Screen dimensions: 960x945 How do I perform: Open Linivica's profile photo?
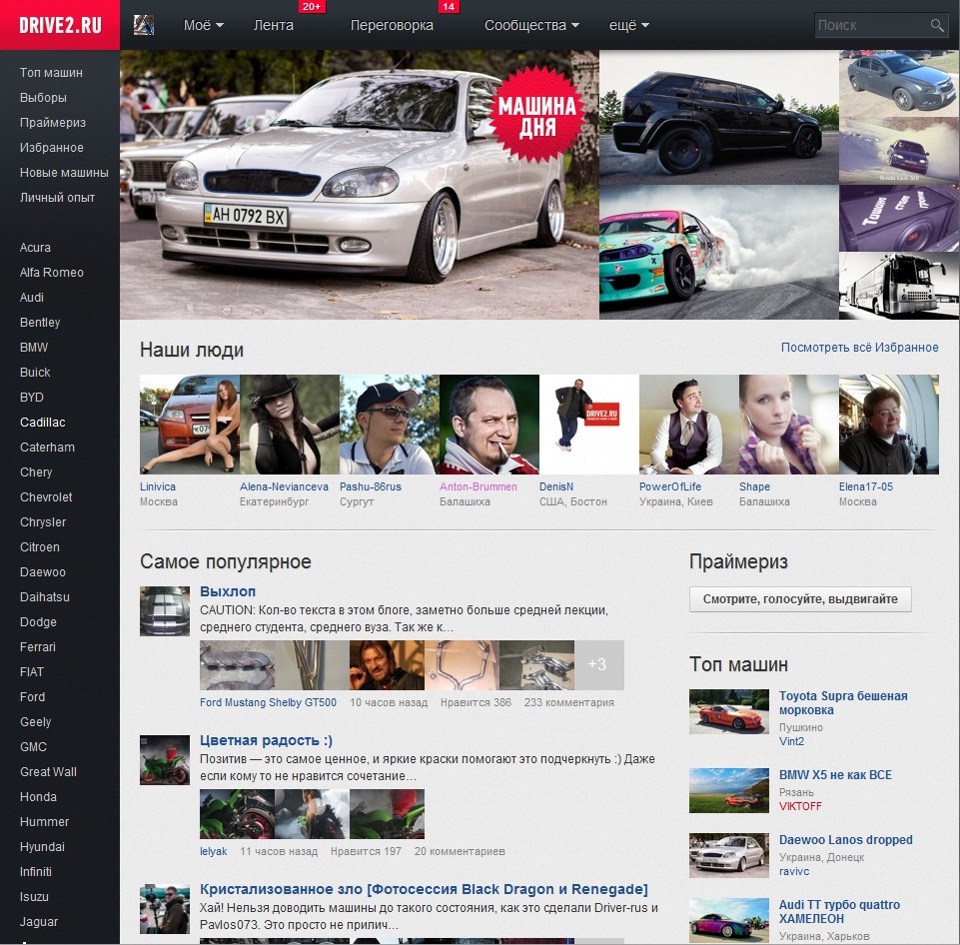point(190,424)
